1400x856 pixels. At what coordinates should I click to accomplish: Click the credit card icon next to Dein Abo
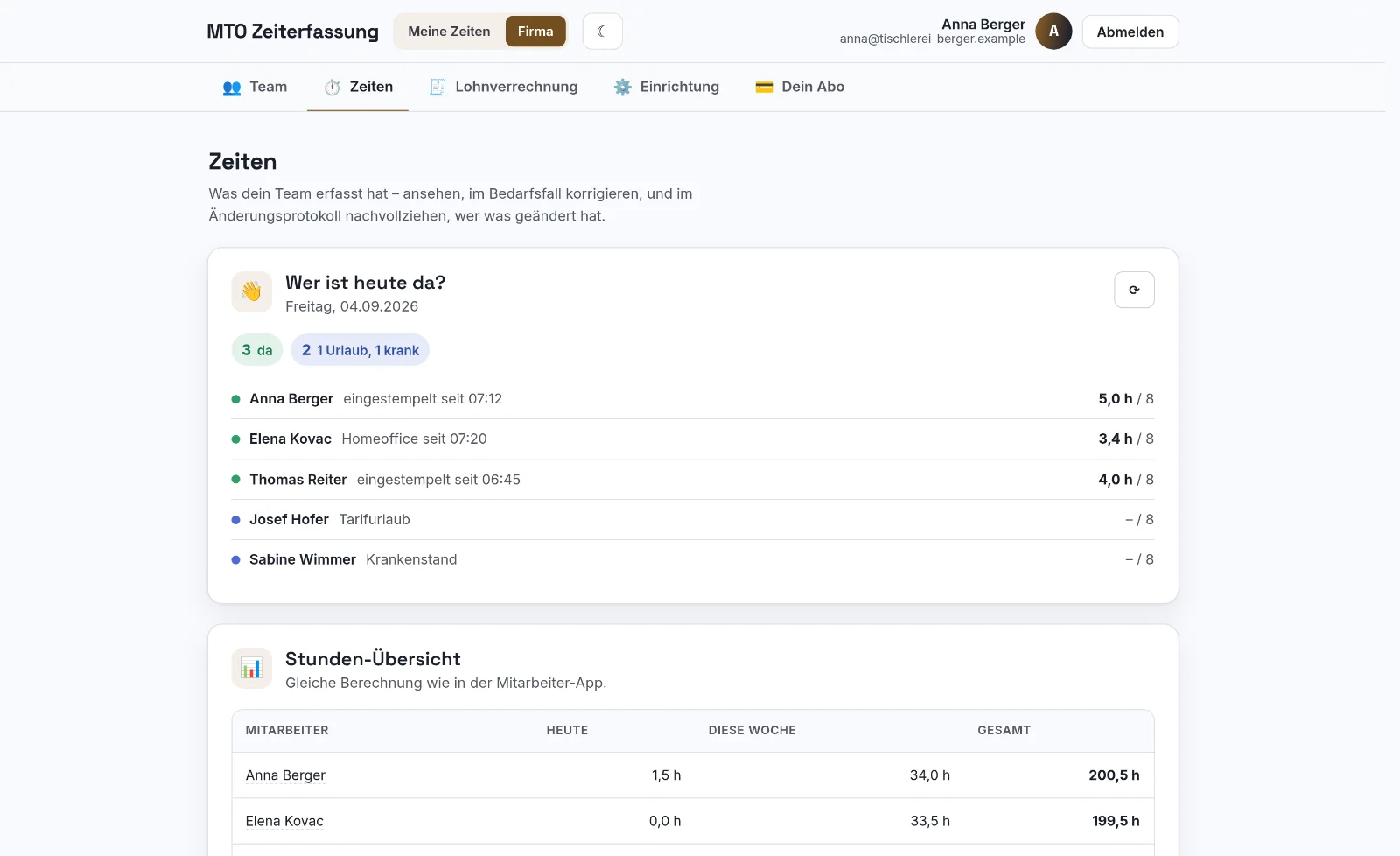764,88
